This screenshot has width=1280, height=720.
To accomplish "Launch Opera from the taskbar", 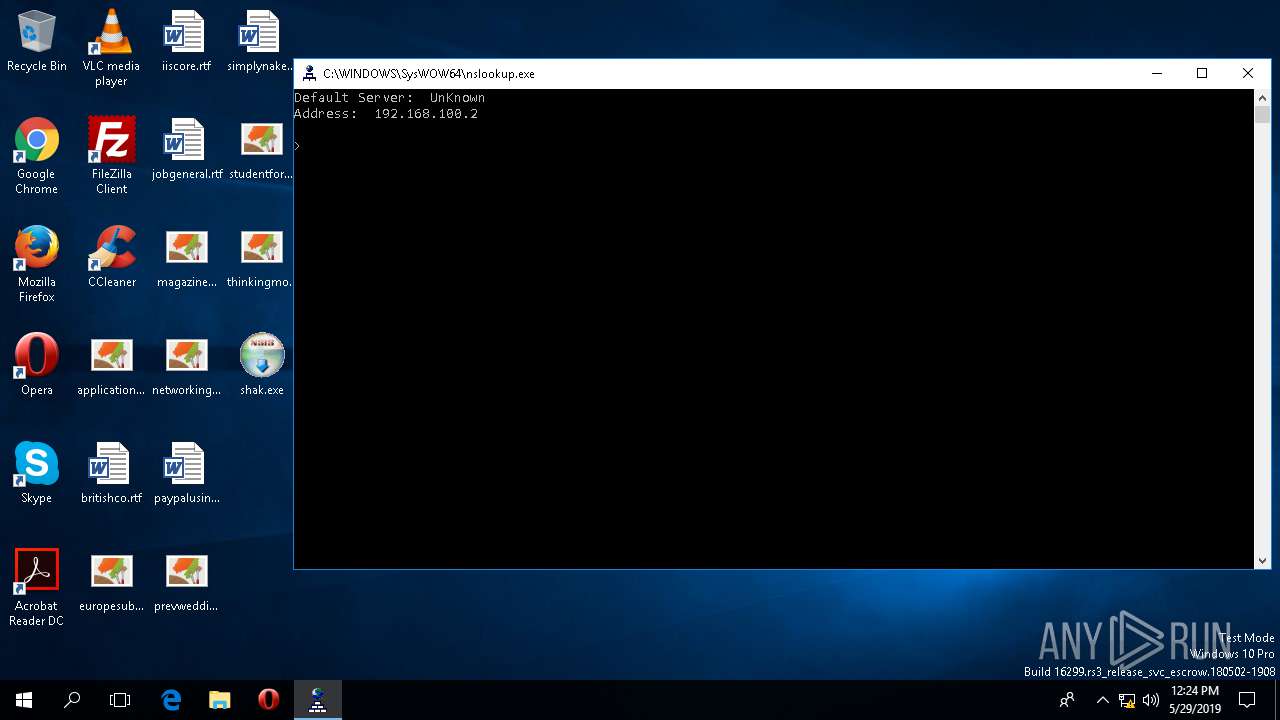I will click(x=268, y=700).
